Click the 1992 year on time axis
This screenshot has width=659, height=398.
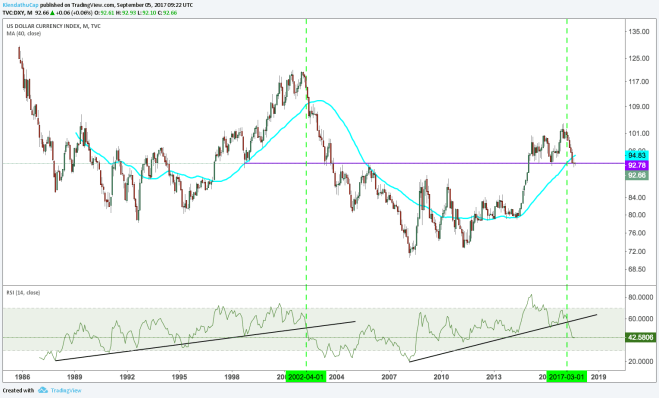click(127, 377)
